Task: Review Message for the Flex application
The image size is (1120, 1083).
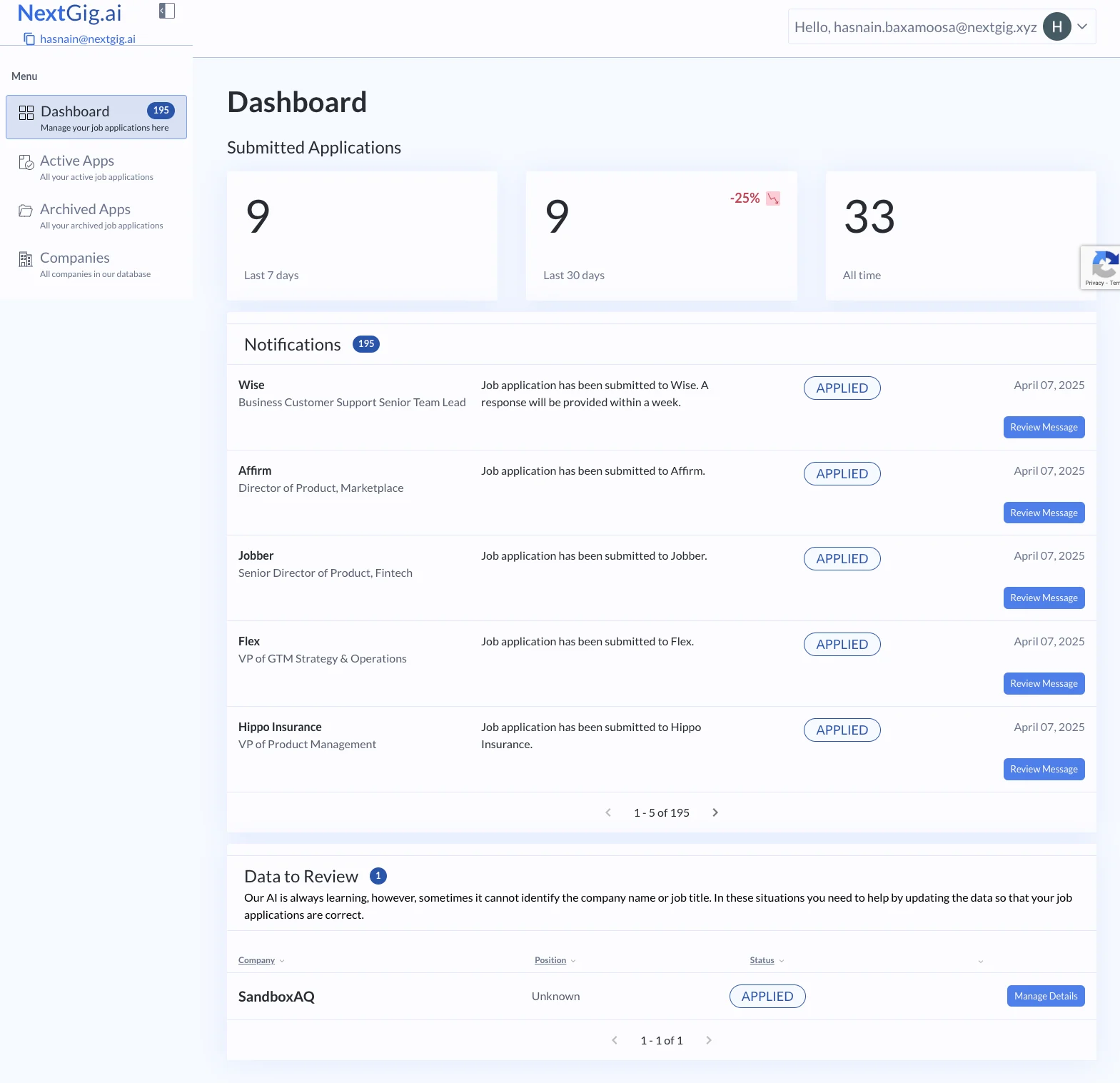Action: click(x=1044, y=683)
